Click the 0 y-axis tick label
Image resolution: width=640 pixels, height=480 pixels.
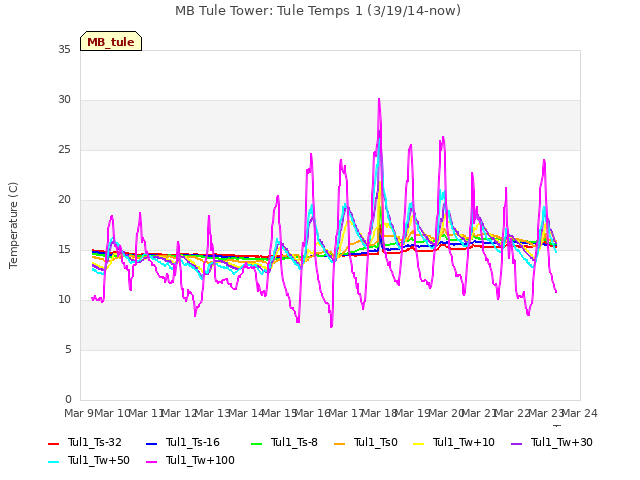68,399
